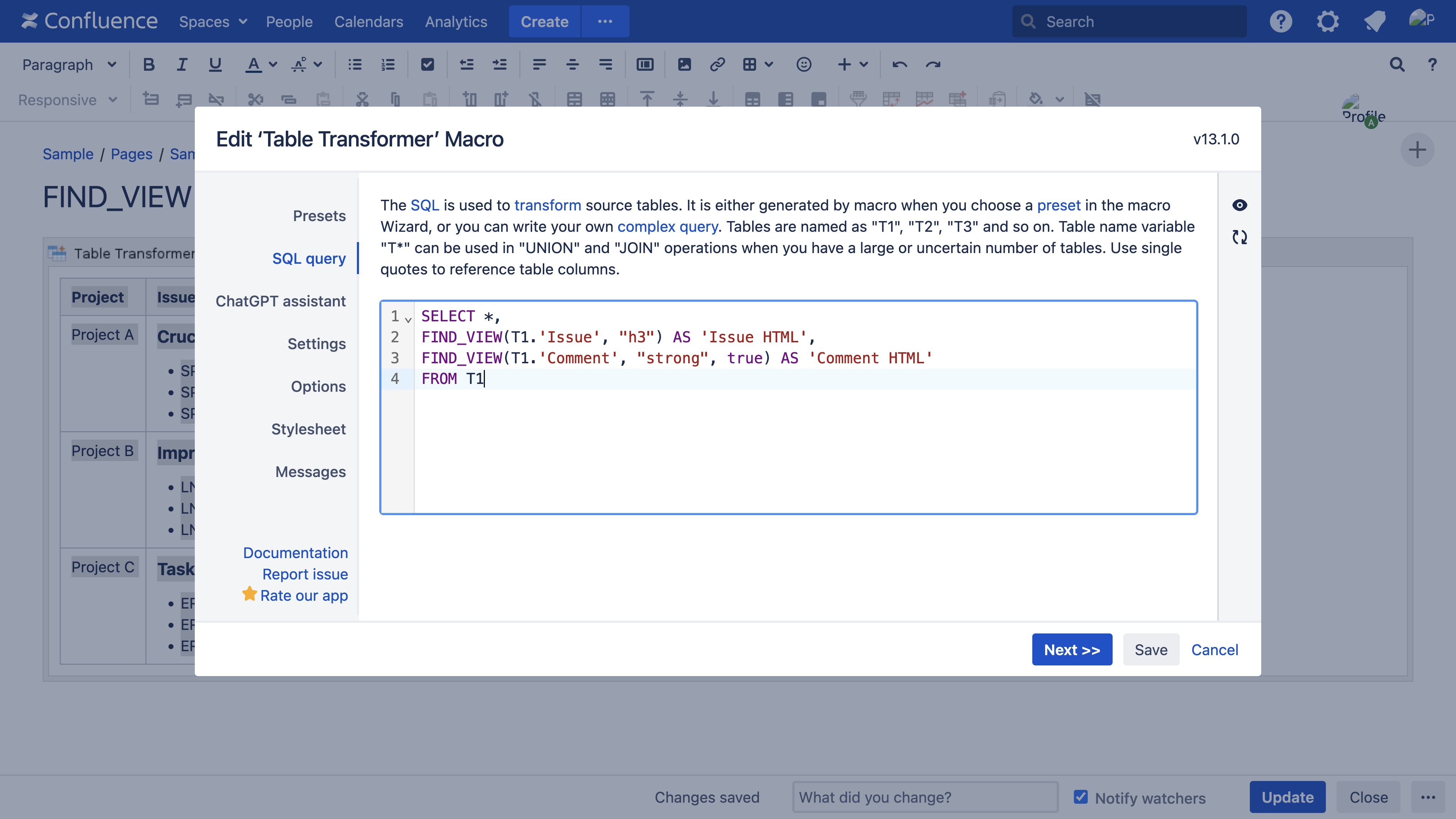Open the Paragraph style dropdown
The width and height of the screenshot is (1456, 819).
[x=69, y=64]
